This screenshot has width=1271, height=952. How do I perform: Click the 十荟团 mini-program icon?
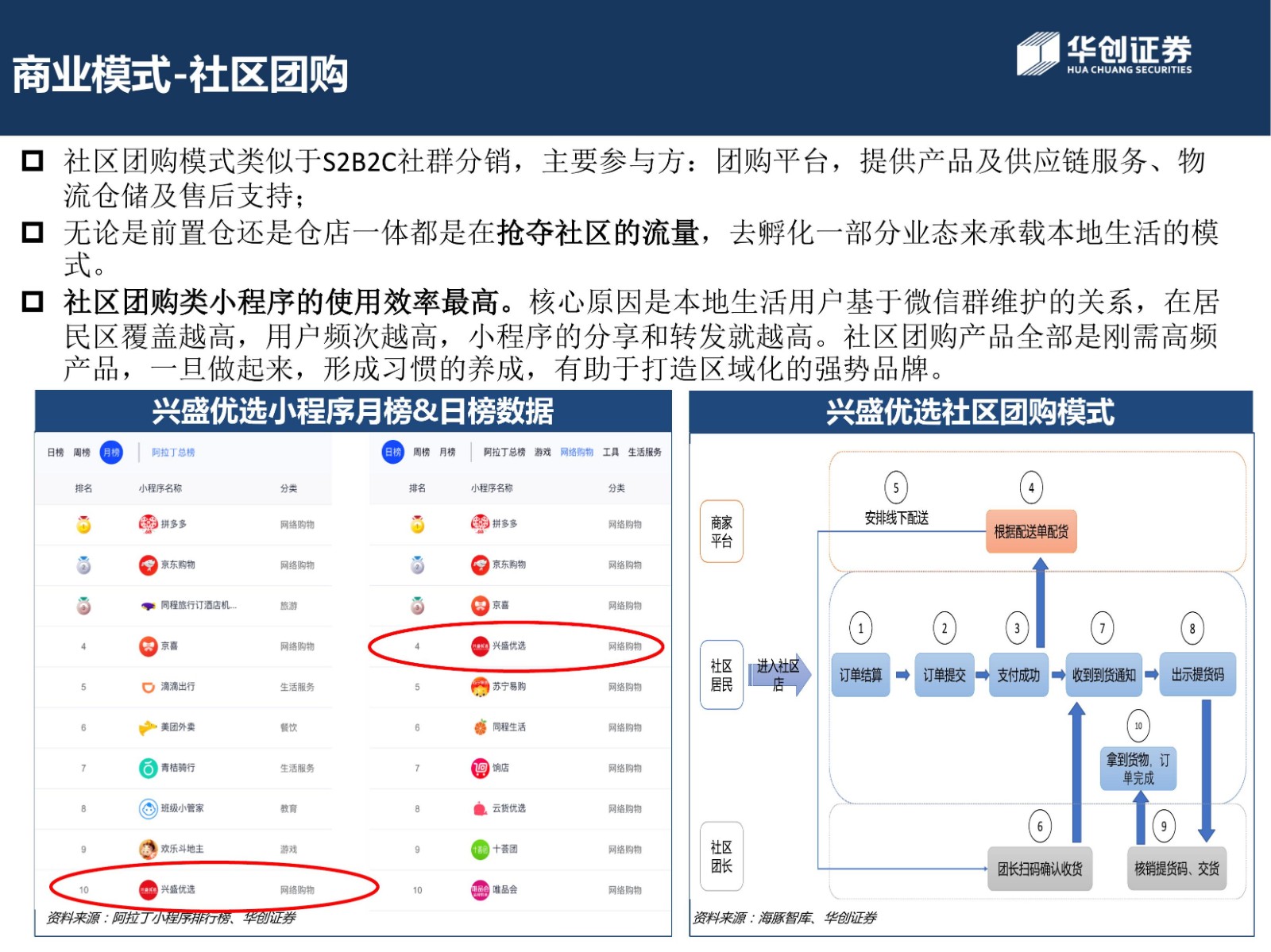480,849
